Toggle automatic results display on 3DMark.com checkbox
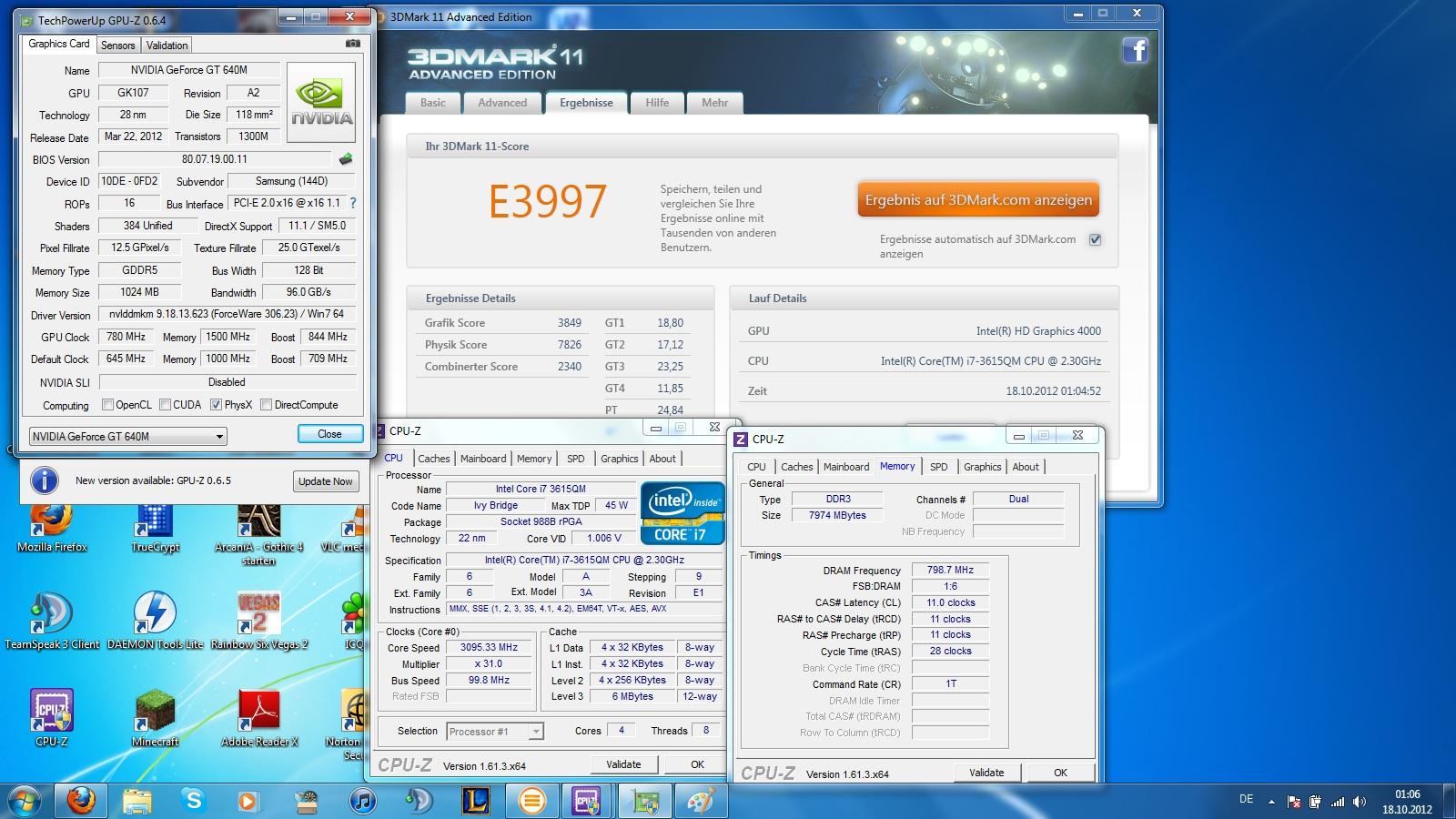 1095,239
